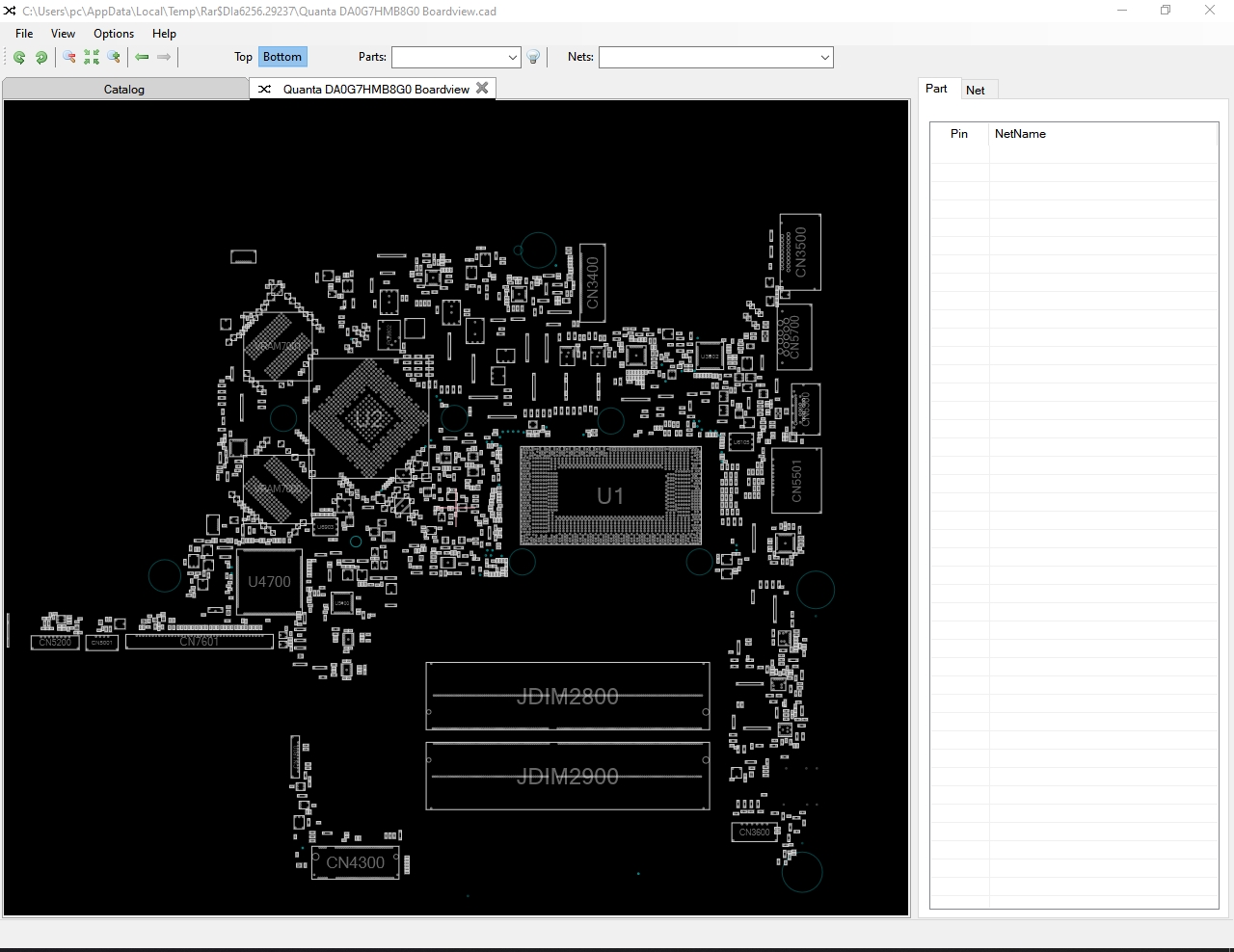The image size is (1234, 952).
Task: Expand the Nets dropdown list
Action: (824, 58)
